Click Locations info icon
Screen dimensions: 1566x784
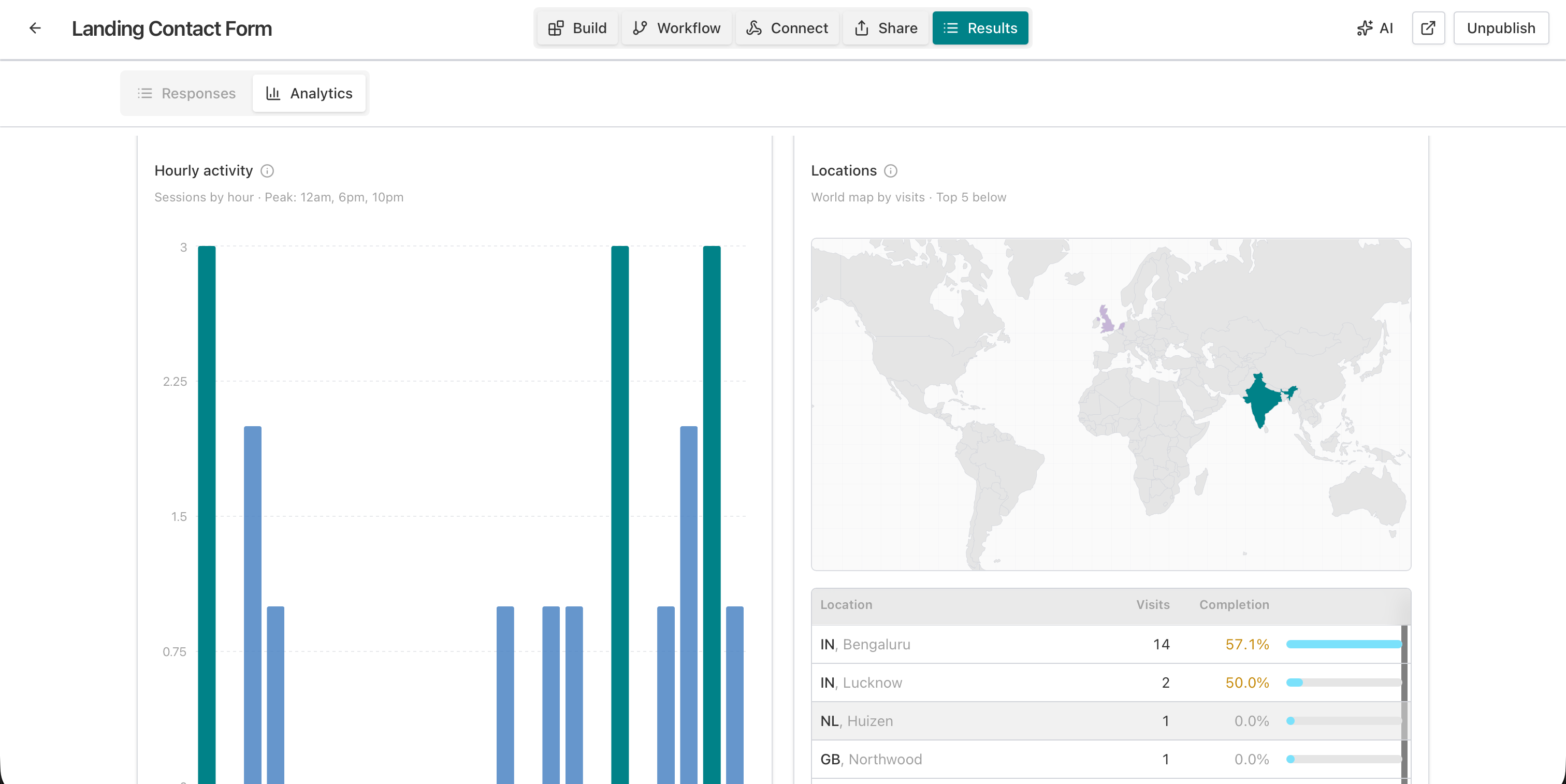point(891,171)
